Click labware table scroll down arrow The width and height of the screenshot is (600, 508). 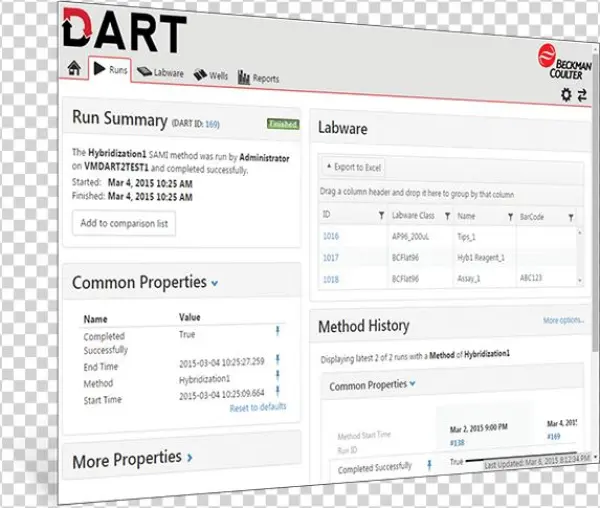coord(580,280)
